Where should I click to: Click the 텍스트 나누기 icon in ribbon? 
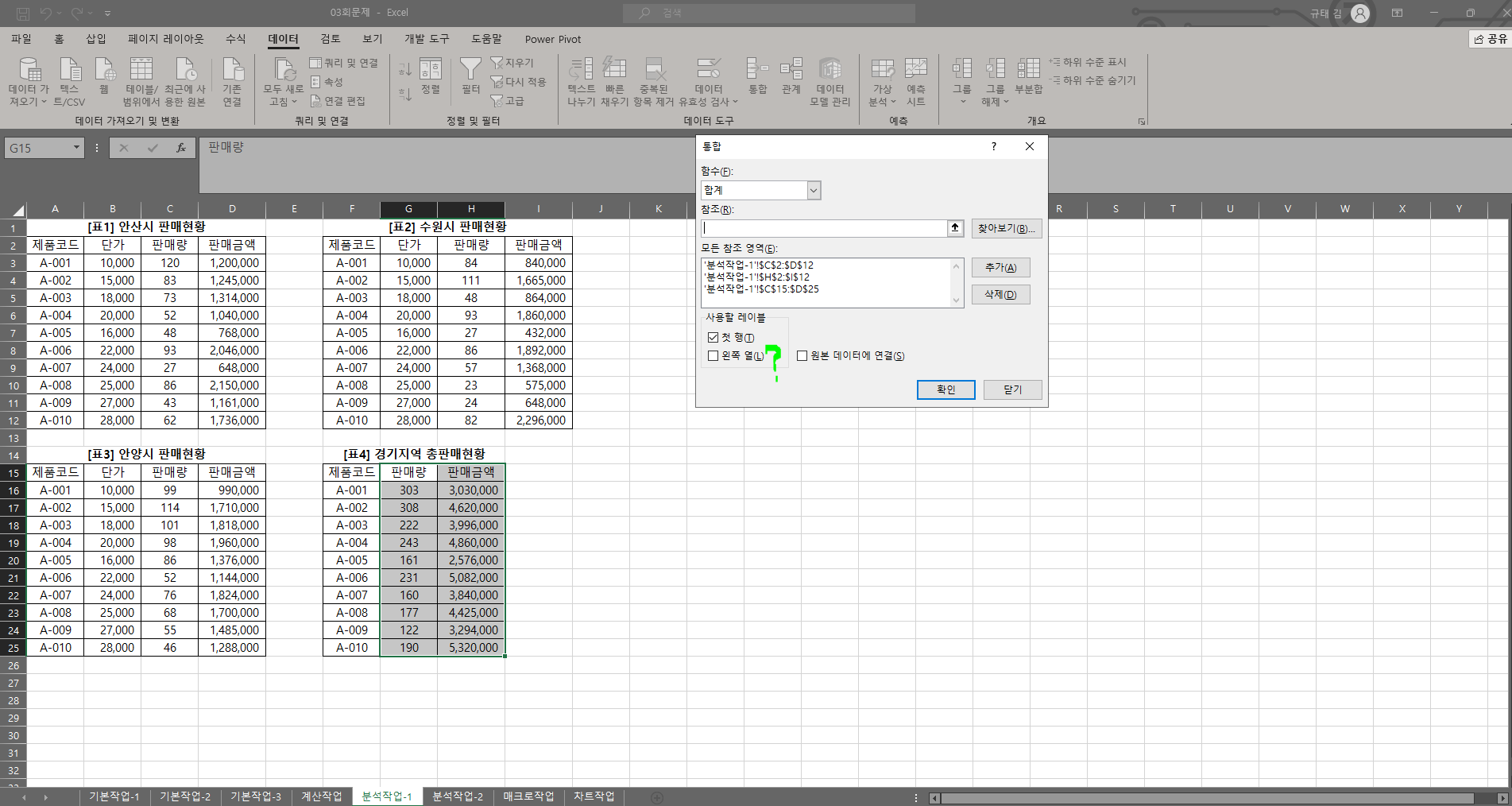pyautogui.click(x=581, y=72)
